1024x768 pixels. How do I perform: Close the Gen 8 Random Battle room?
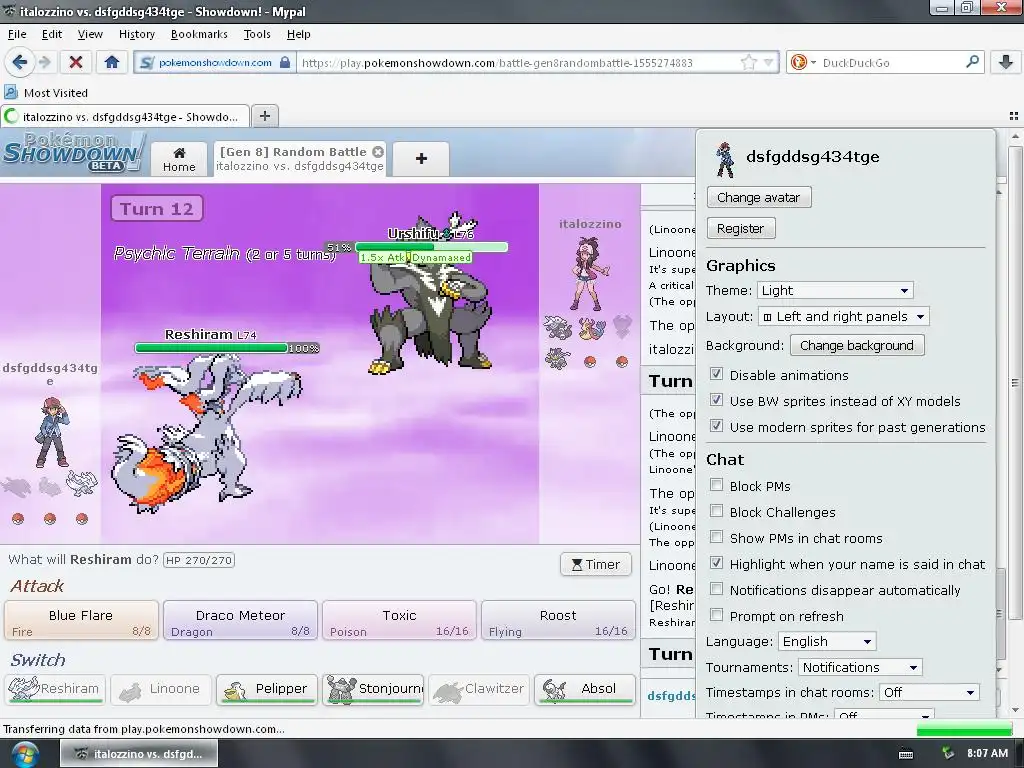(x=377, y=152)
